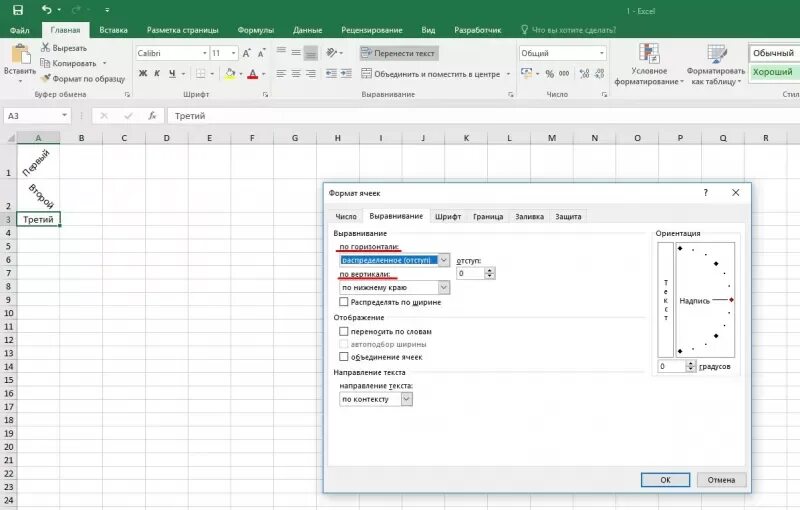This screenshot has width=800, height=510.
Task: Click Align Top icon
Action: (281, 52)
